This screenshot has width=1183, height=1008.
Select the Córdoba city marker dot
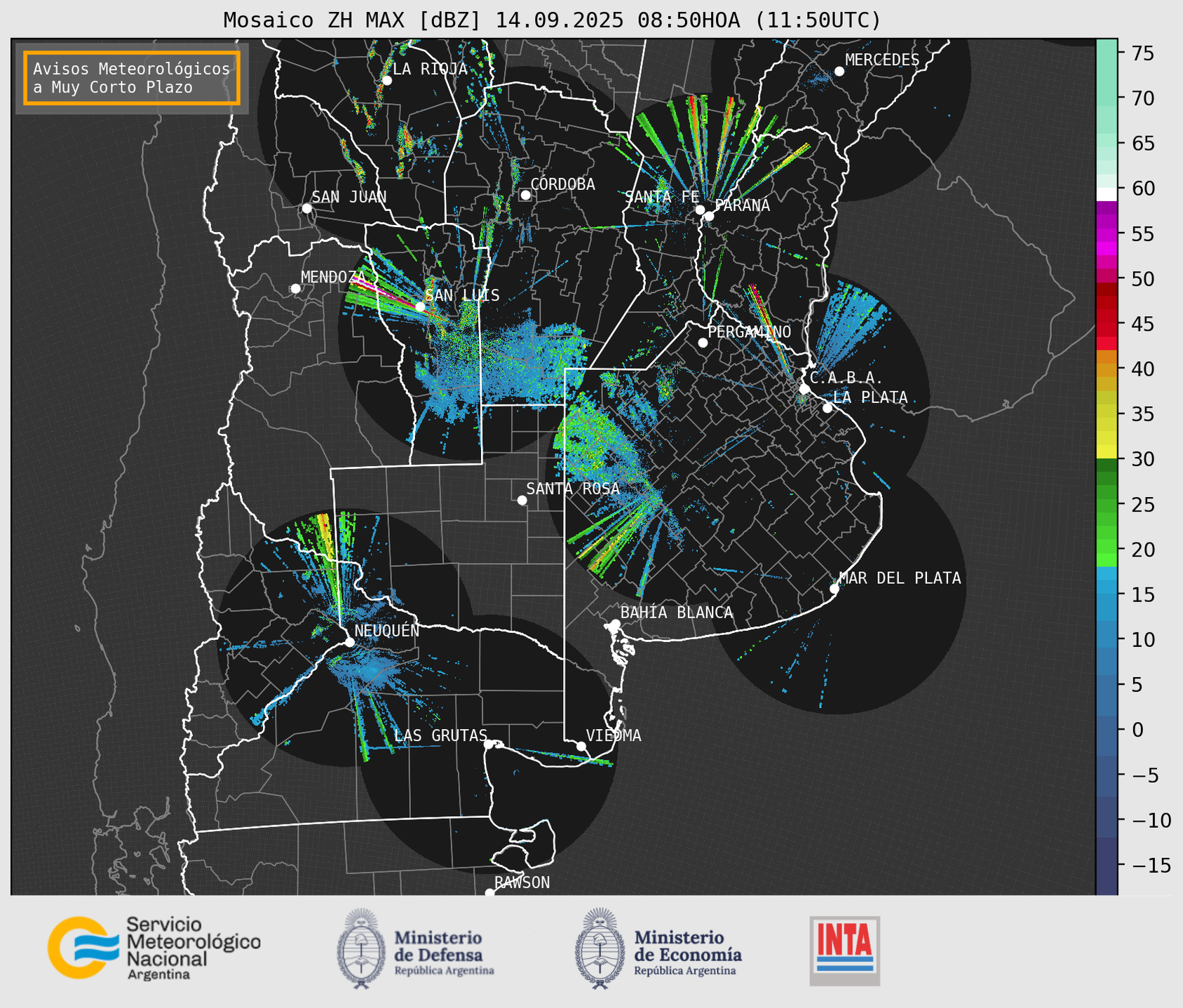[525, 195]
